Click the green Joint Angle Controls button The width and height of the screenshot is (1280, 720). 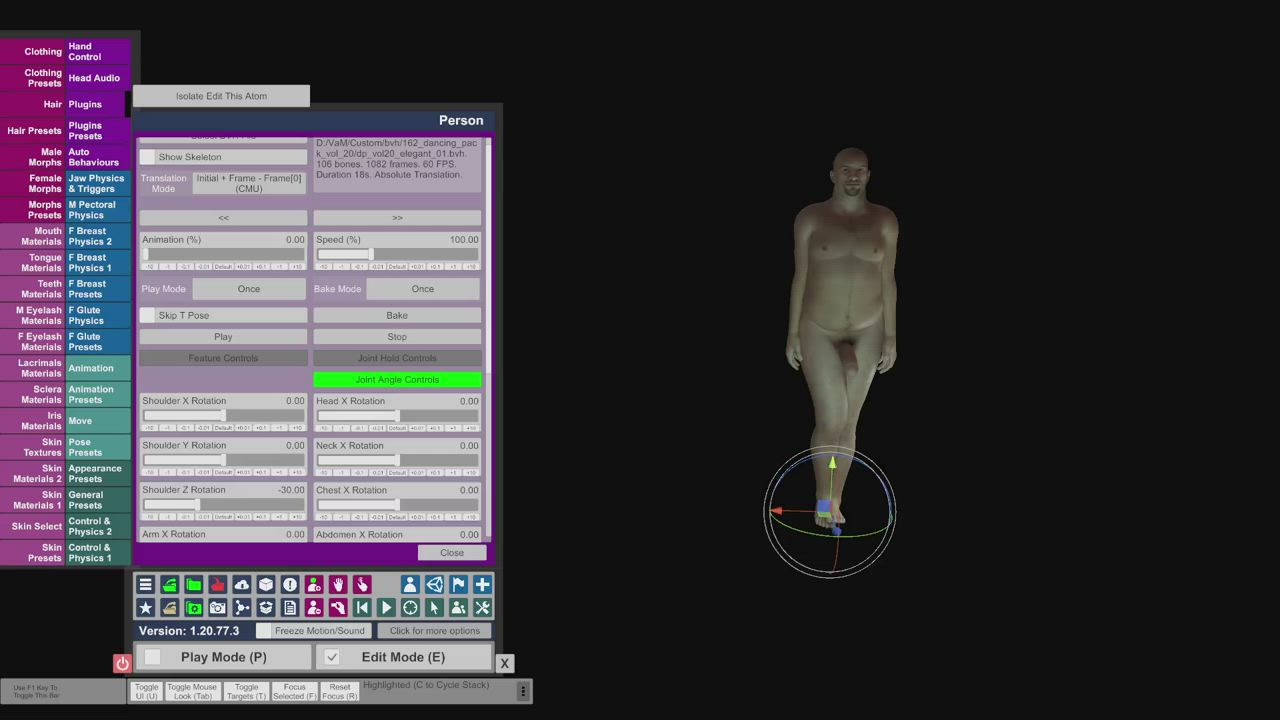coord(397,379)
